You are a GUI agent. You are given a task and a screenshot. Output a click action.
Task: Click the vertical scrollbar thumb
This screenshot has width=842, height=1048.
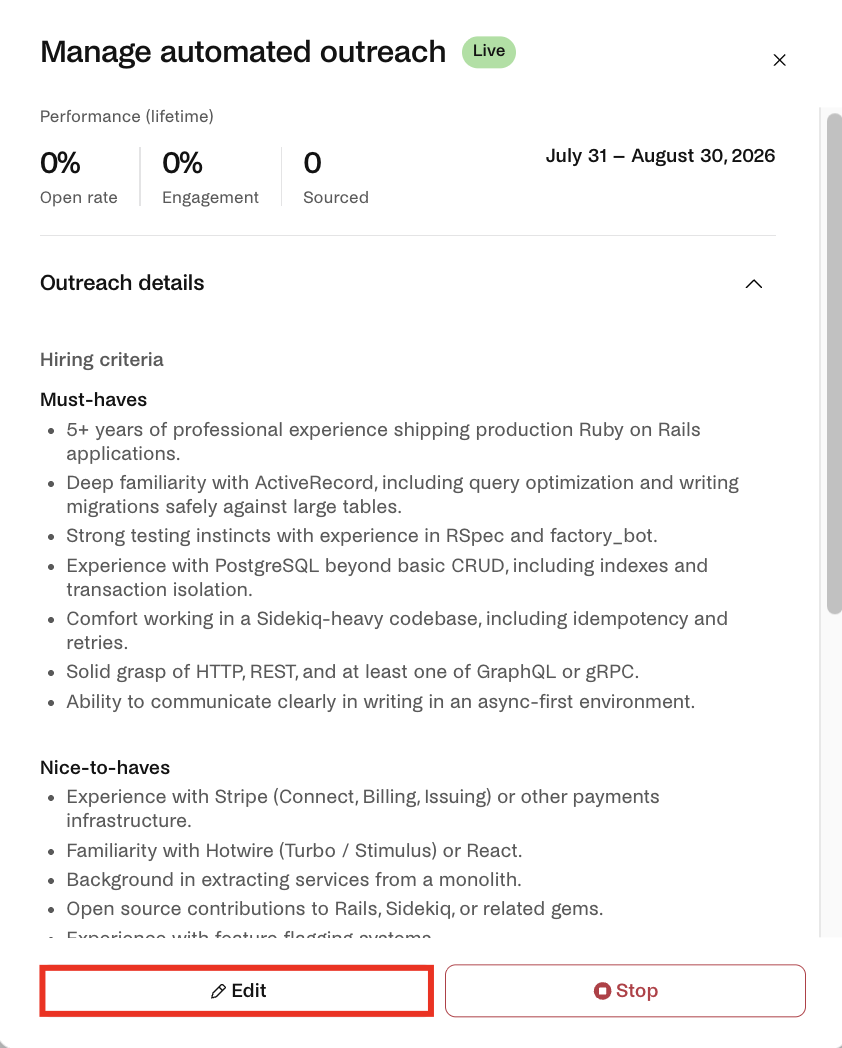[x=834, y=364]
